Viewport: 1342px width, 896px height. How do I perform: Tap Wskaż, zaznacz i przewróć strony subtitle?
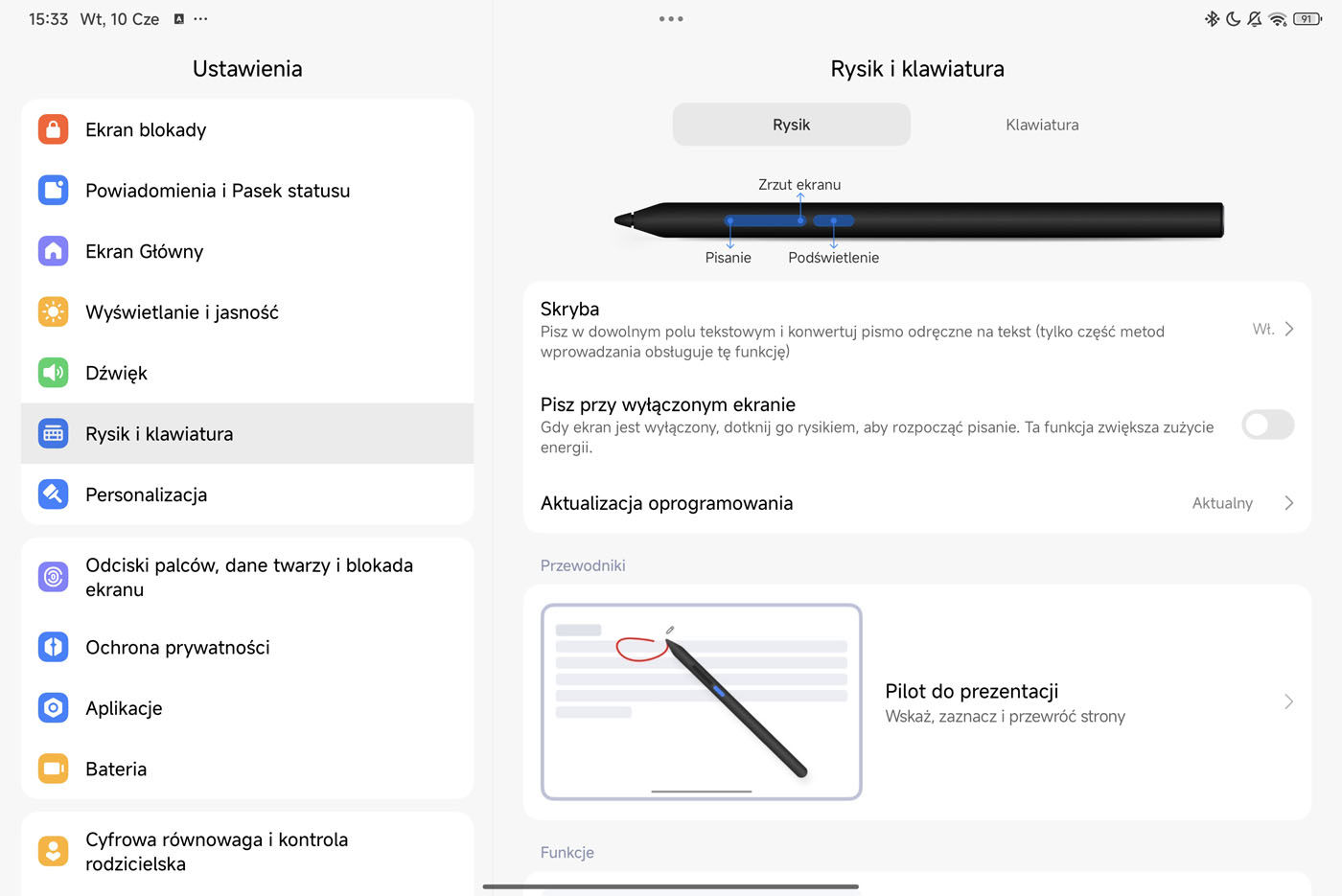pos(1006,716)
